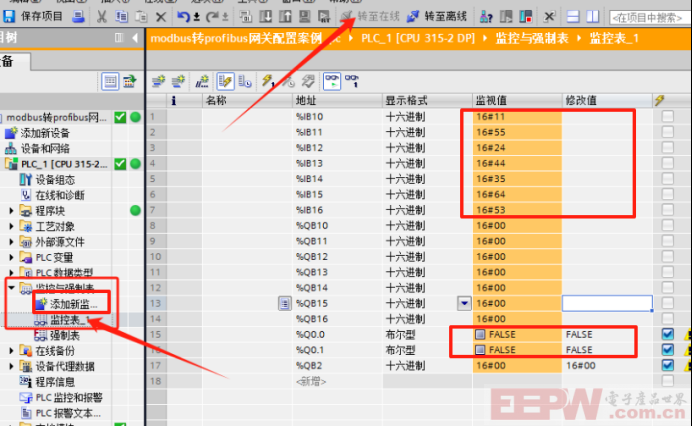Expand the 在线备份 folder
The width and height of the screenshot is (692, 426).
[11, 351]
